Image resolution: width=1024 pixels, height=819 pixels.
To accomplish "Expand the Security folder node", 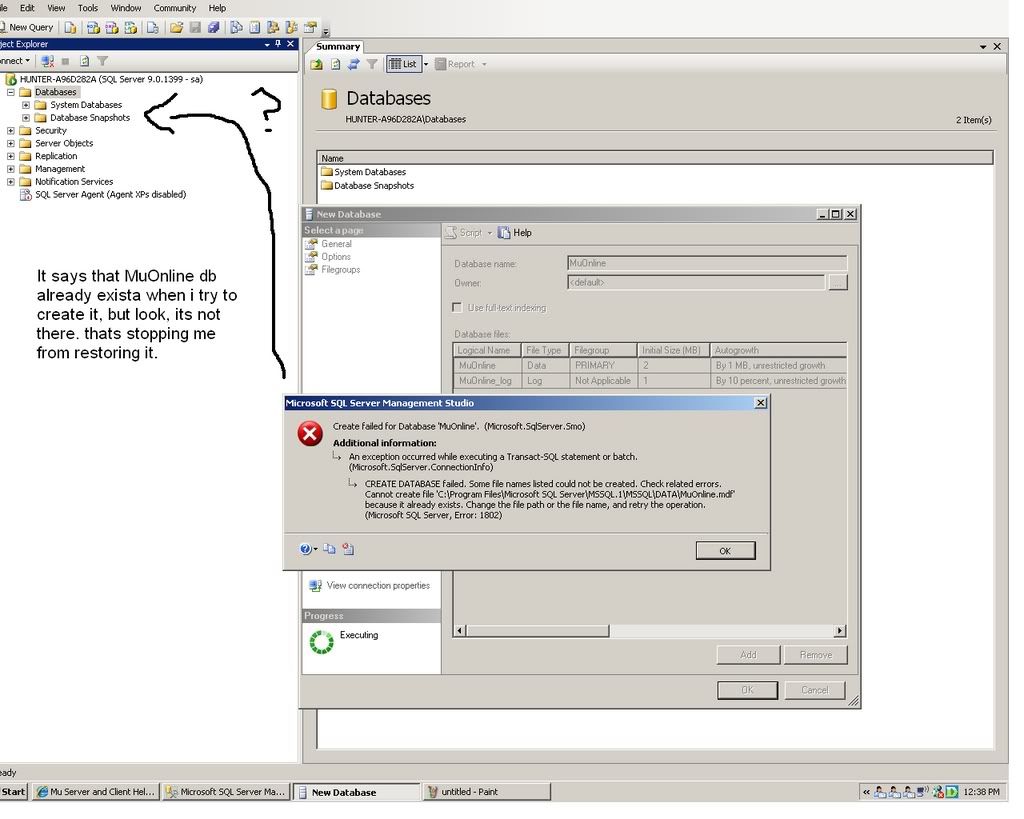I will pos(11,131).
